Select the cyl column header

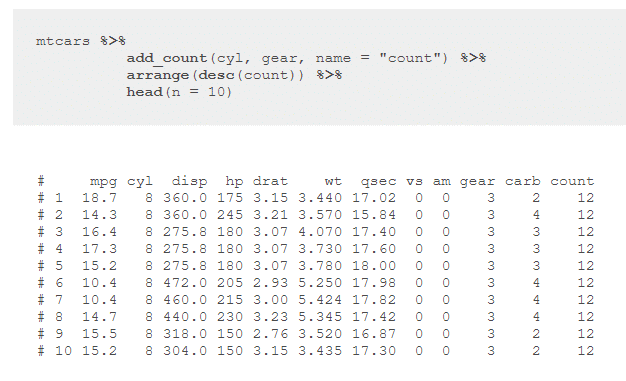click(x=140, y=182)
